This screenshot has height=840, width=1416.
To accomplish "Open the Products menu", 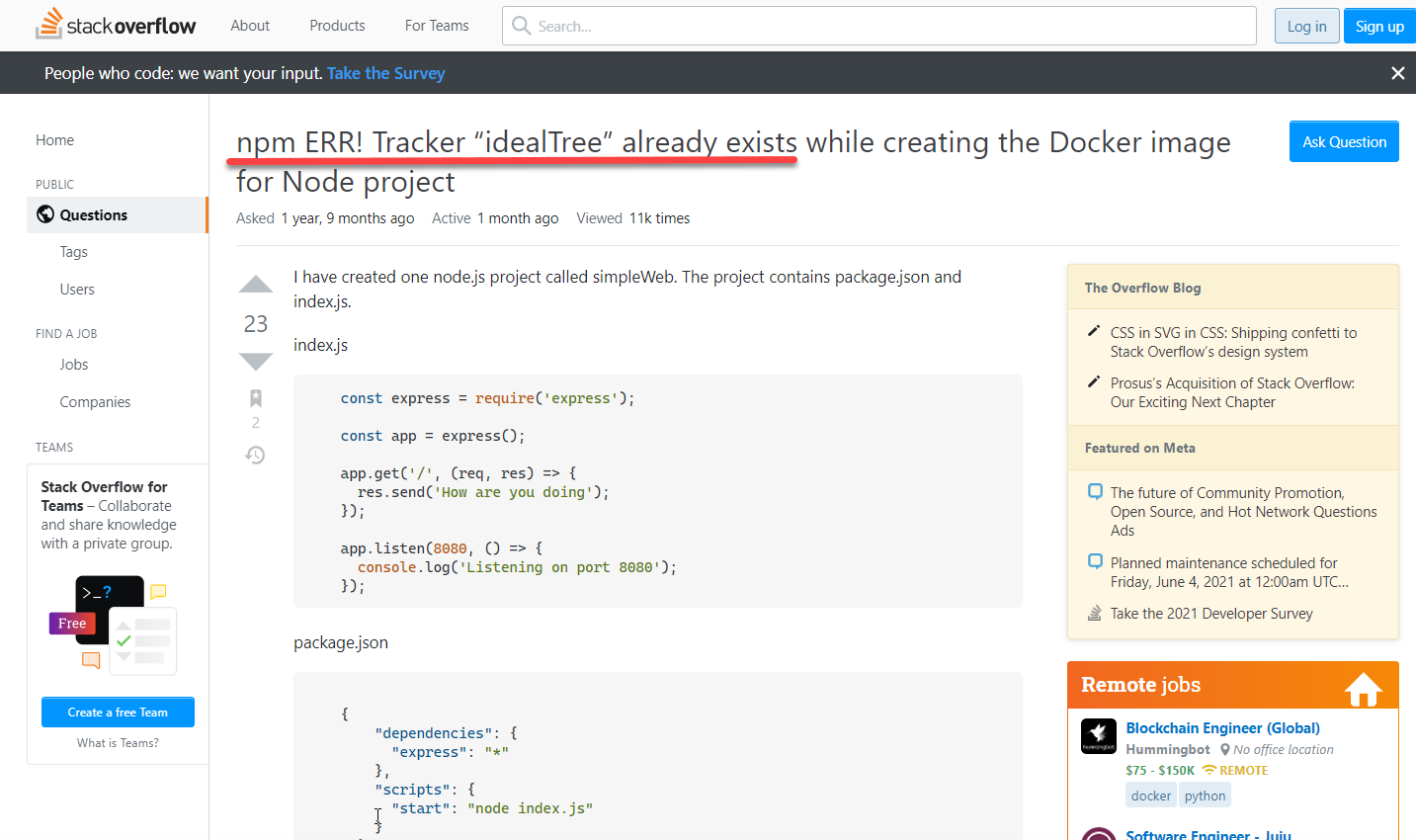I will (x=336, y=25).
